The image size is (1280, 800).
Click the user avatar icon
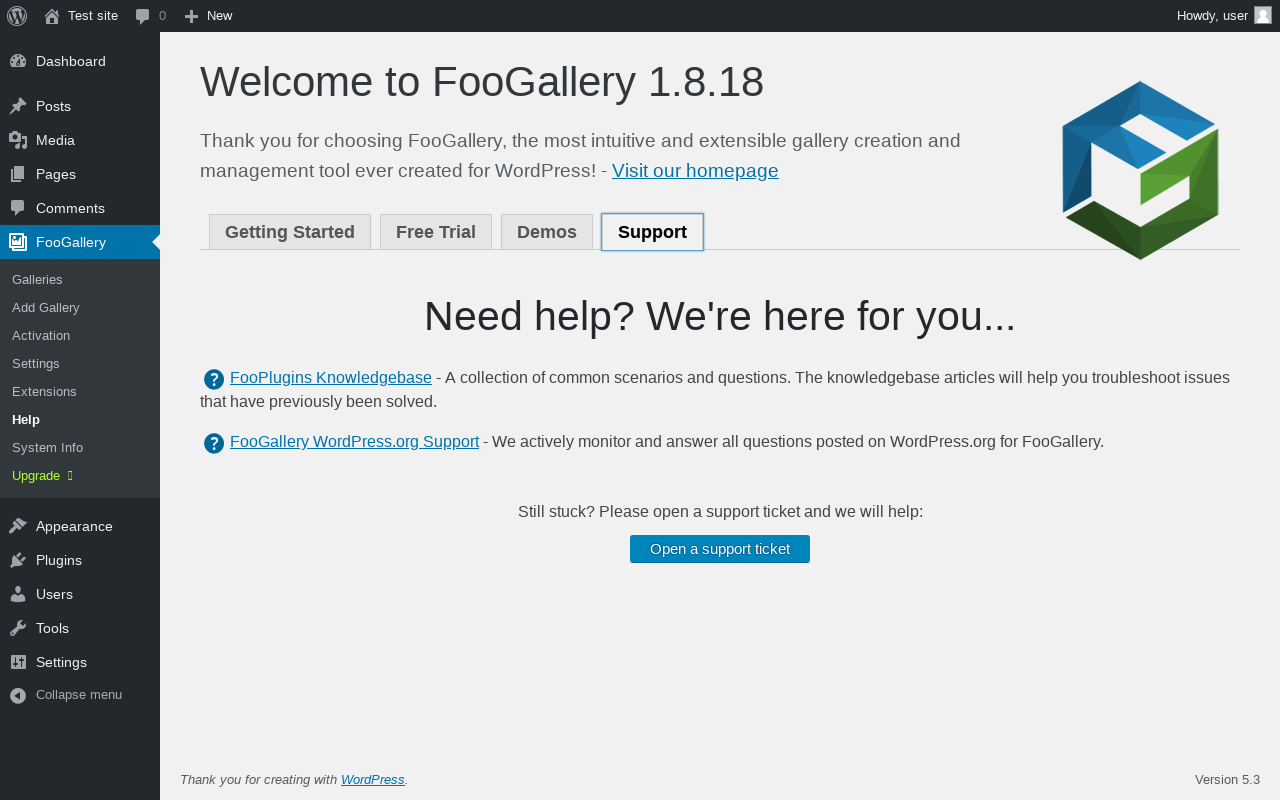point(1263,15)
